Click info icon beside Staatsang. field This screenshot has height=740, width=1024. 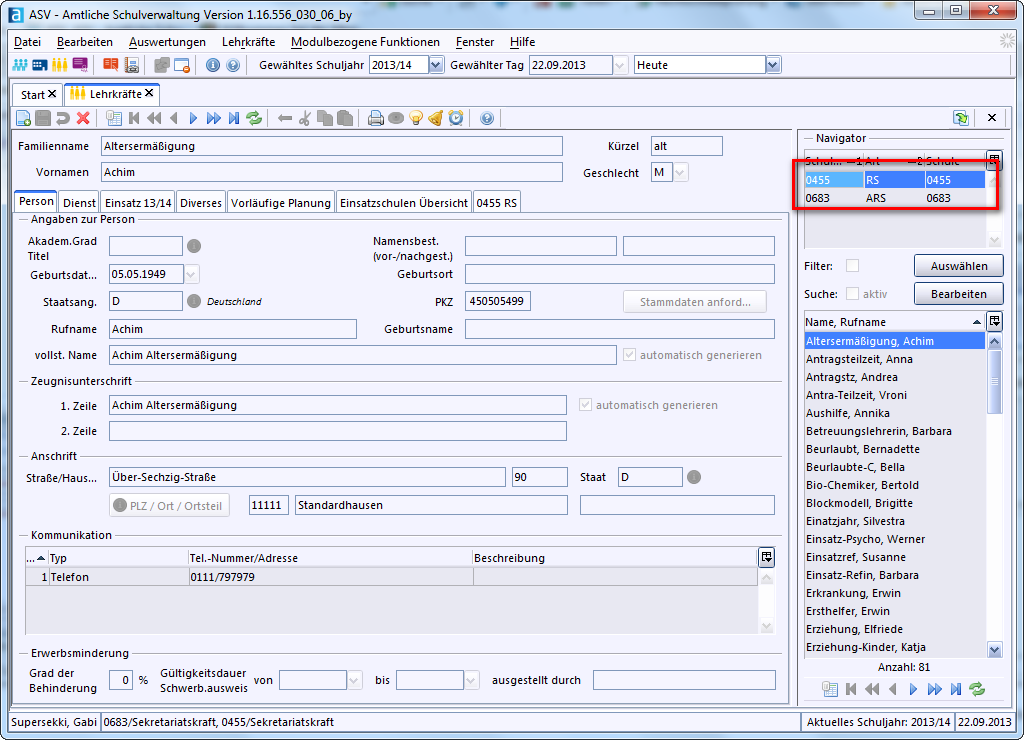(x=194, y=301)
